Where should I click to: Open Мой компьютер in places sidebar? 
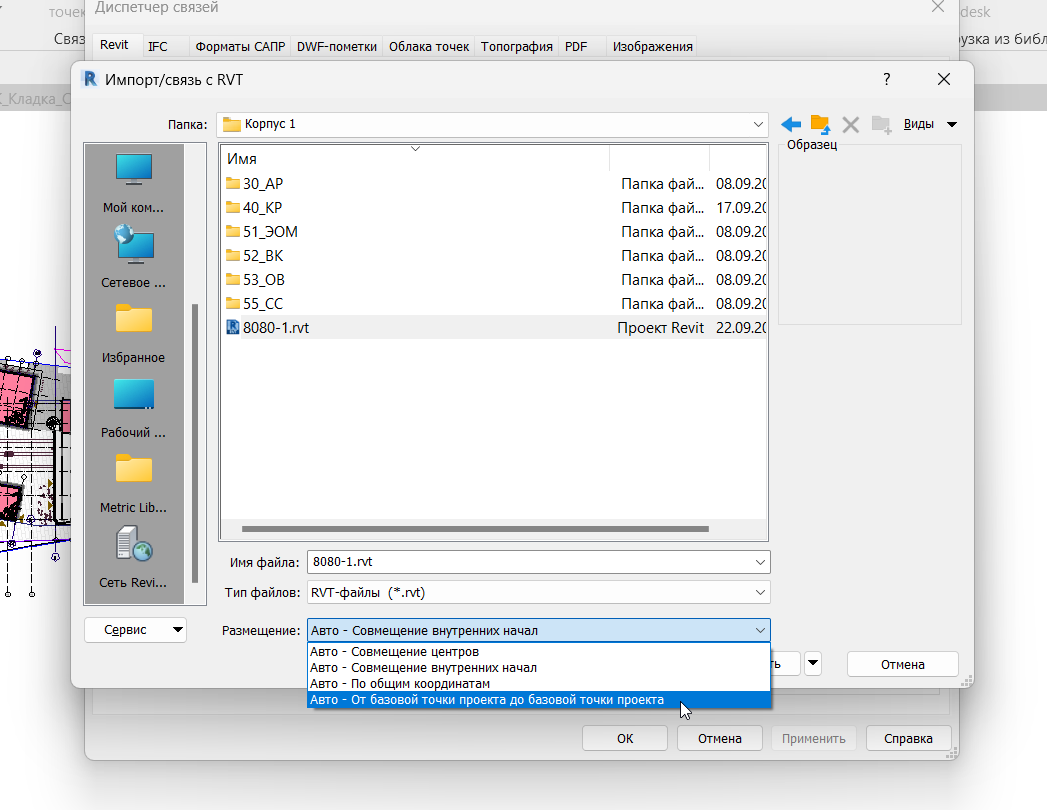click(134, 182)
